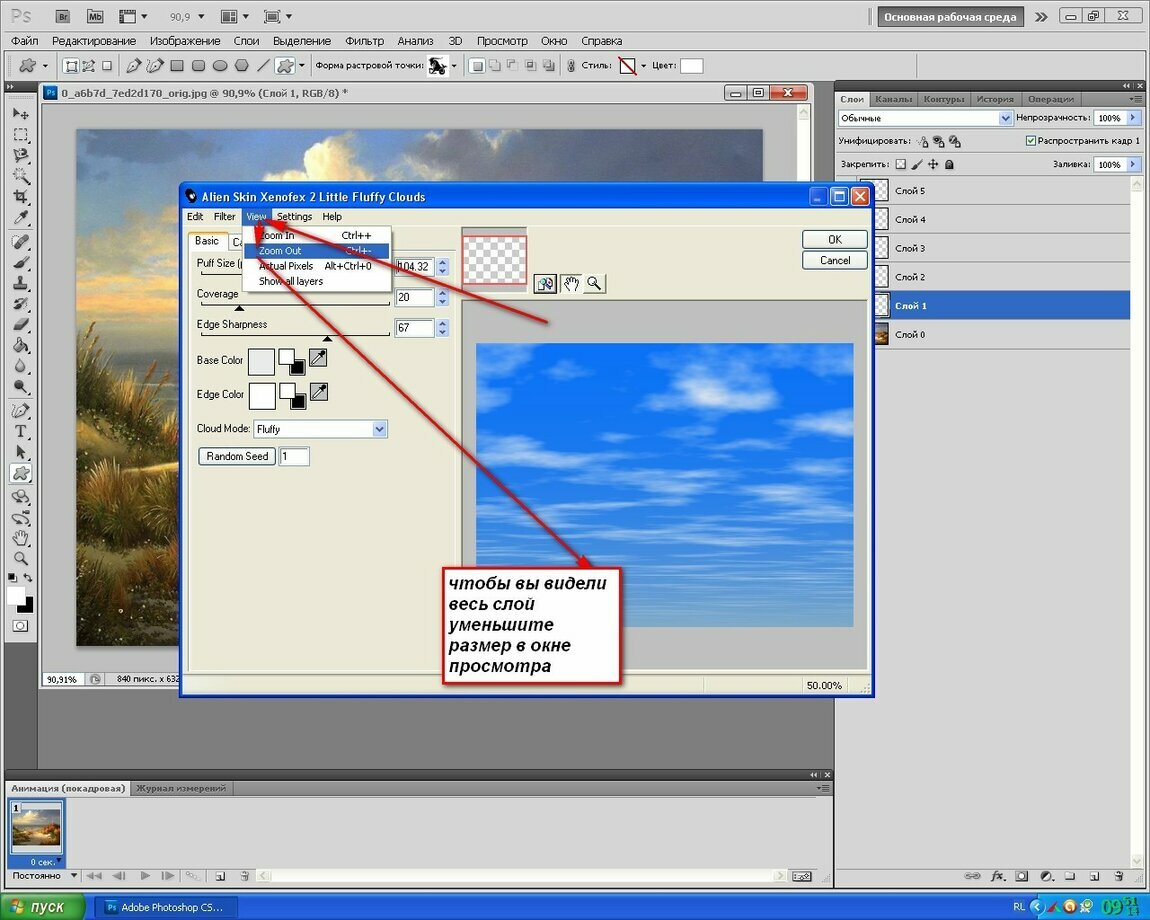Viewport: 1150px width, 920px height.
Task: Click the OK button in Xenofex dialog
Action: pyautogui.click(x=835, y=240)
